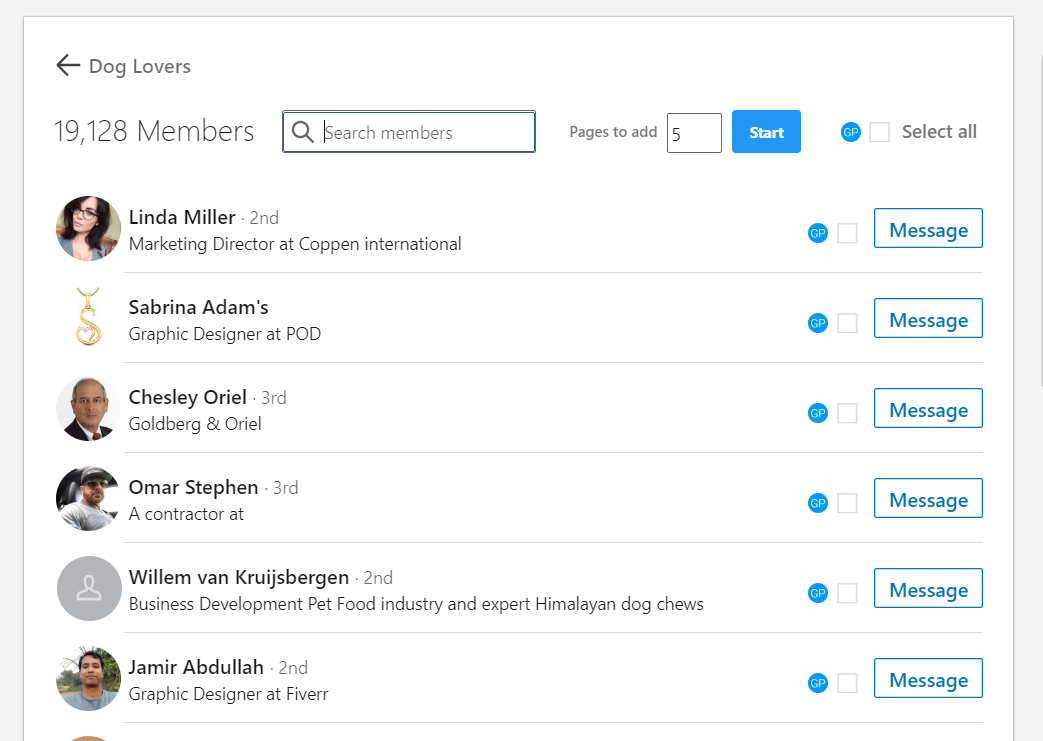The height and width of the screenshot is (741, 1043).
Task: Click the GP icon in Willem van Kruijsbergen's row
Action: click(x=818, y=593)
